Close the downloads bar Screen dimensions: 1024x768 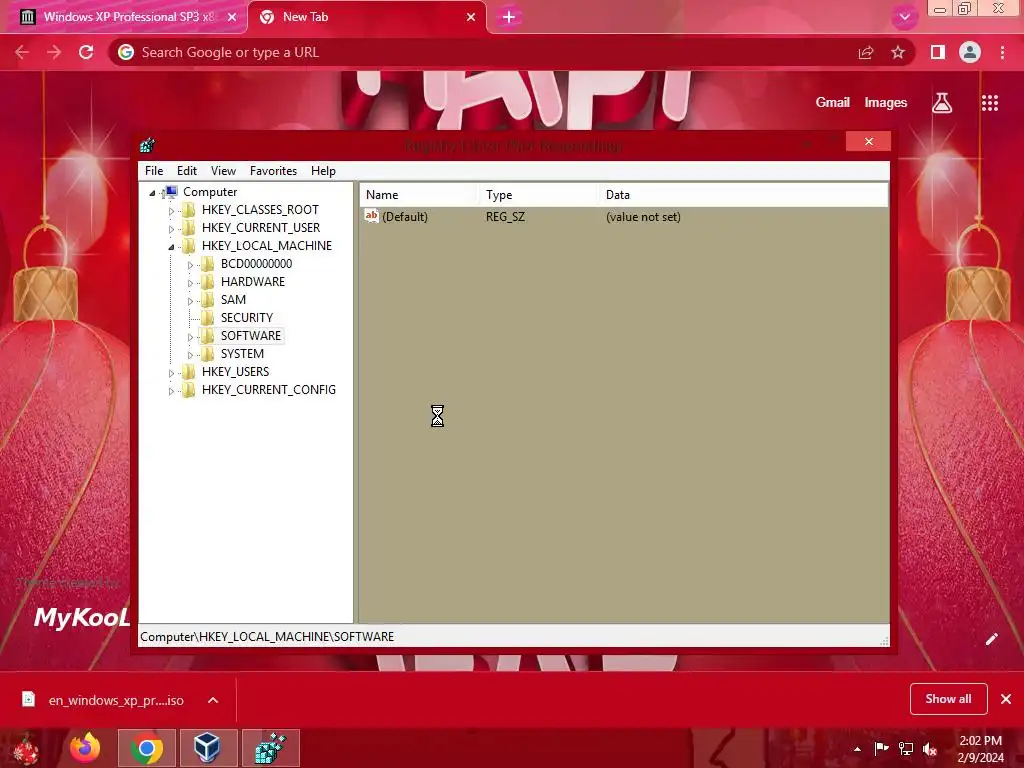click(x=1006, y=699)
